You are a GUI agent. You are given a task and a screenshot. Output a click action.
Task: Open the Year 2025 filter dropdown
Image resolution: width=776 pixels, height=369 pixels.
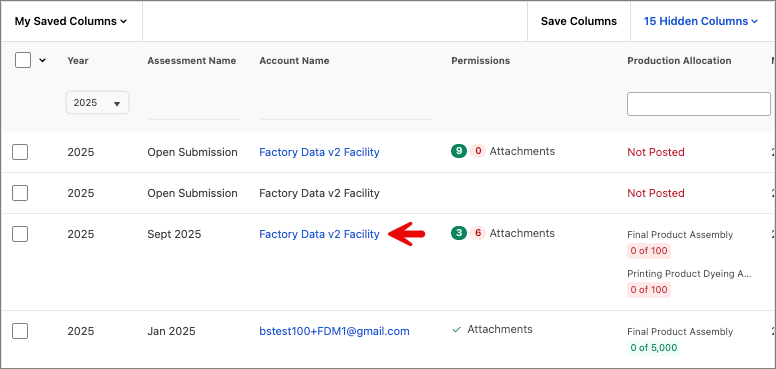[97, 103]
